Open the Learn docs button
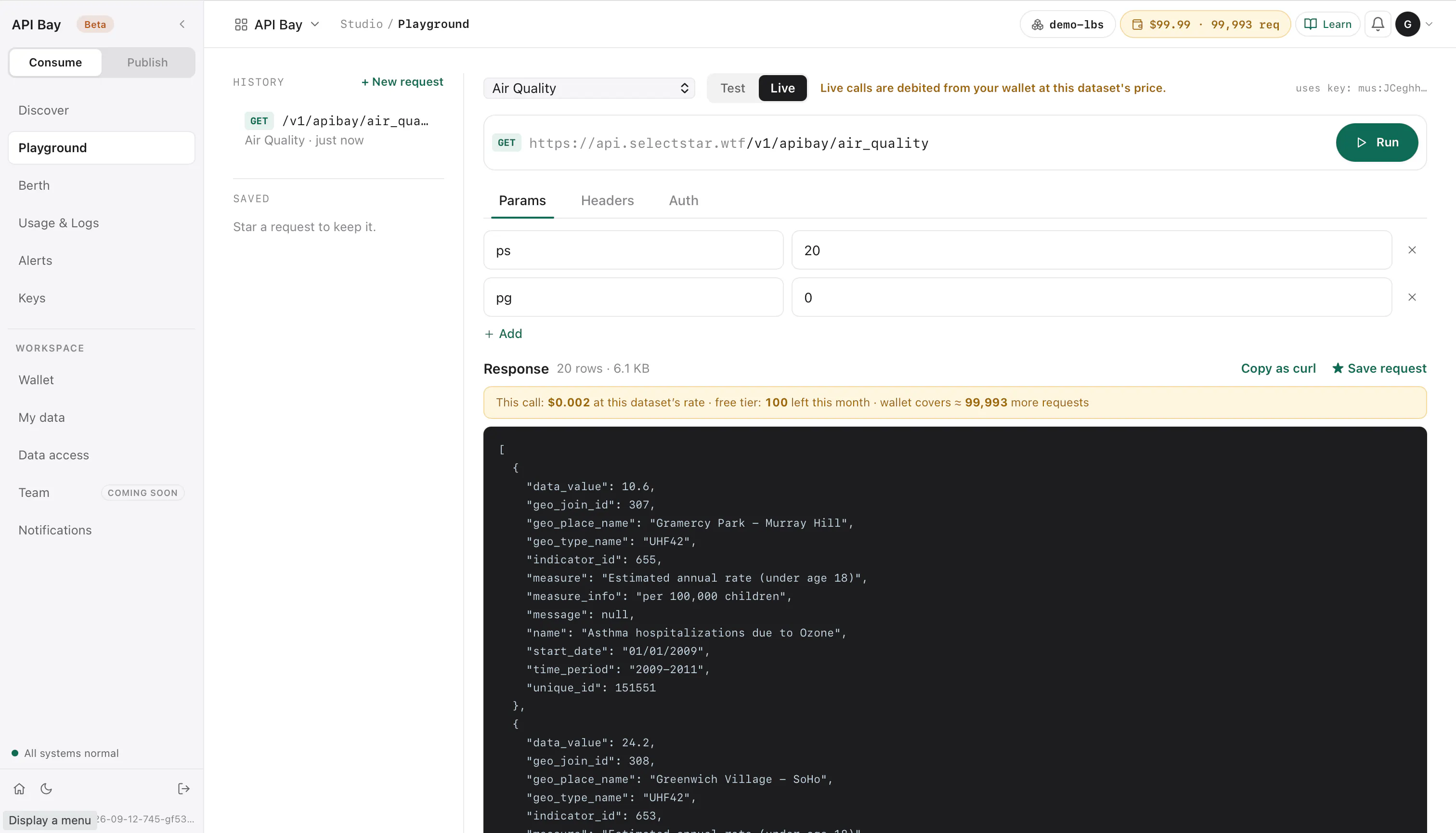 point(1327,24)
